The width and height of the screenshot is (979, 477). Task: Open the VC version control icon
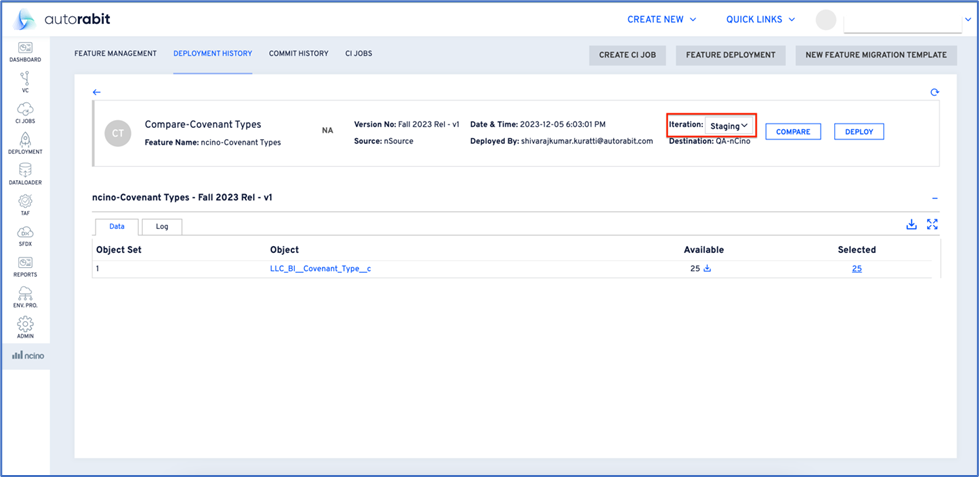25,83
